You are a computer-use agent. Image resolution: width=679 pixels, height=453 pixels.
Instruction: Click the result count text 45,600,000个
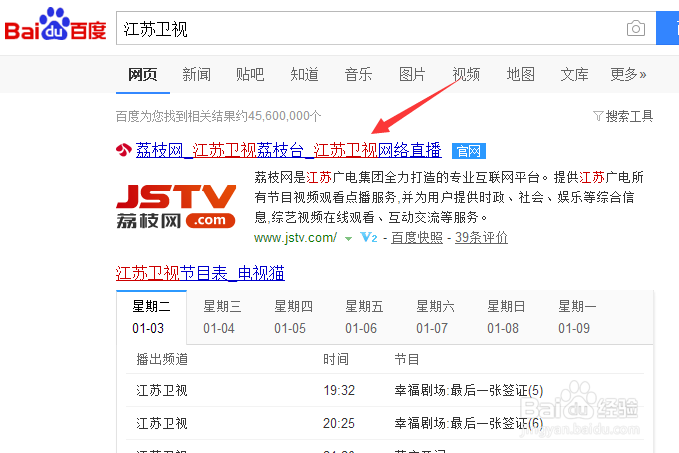[x=285, y=116]
